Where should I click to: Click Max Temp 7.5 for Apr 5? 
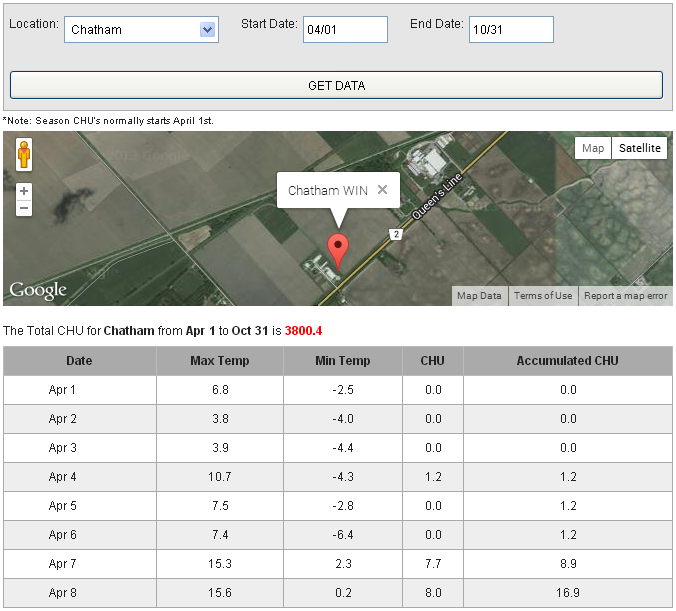tap(220, 506)
